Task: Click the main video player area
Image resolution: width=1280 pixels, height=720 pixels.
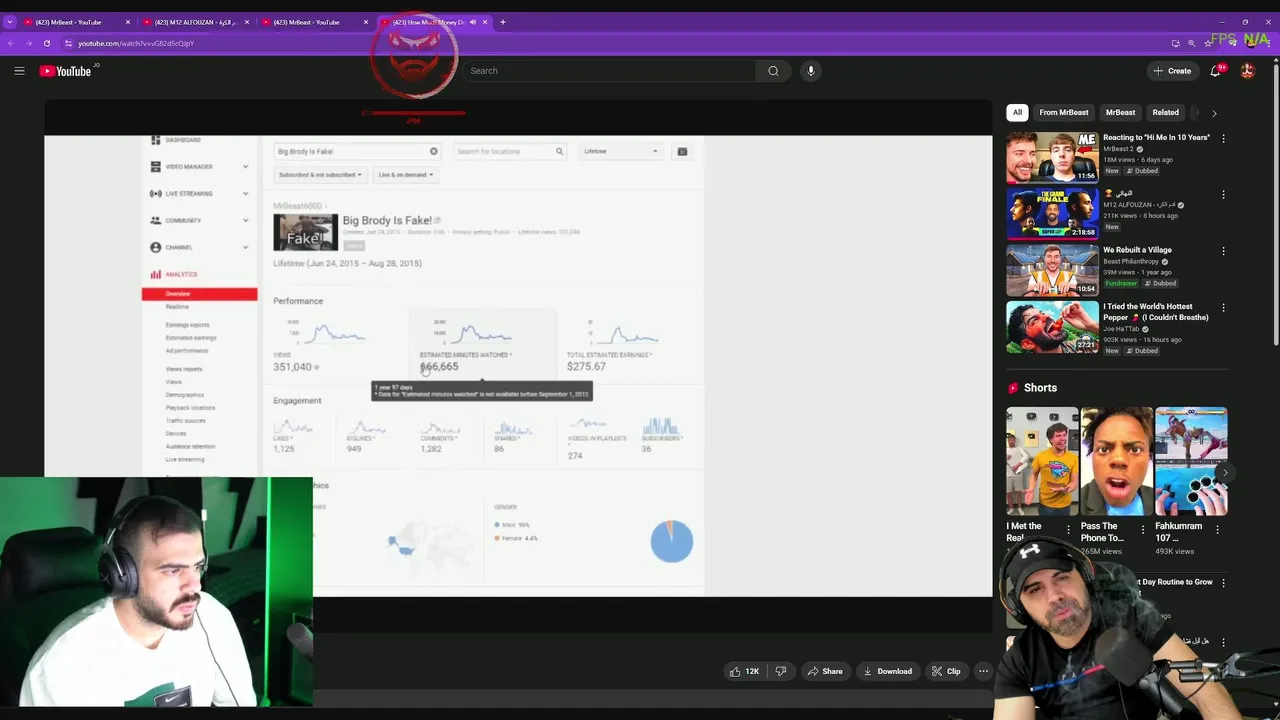Action: [x=518, y=366]
